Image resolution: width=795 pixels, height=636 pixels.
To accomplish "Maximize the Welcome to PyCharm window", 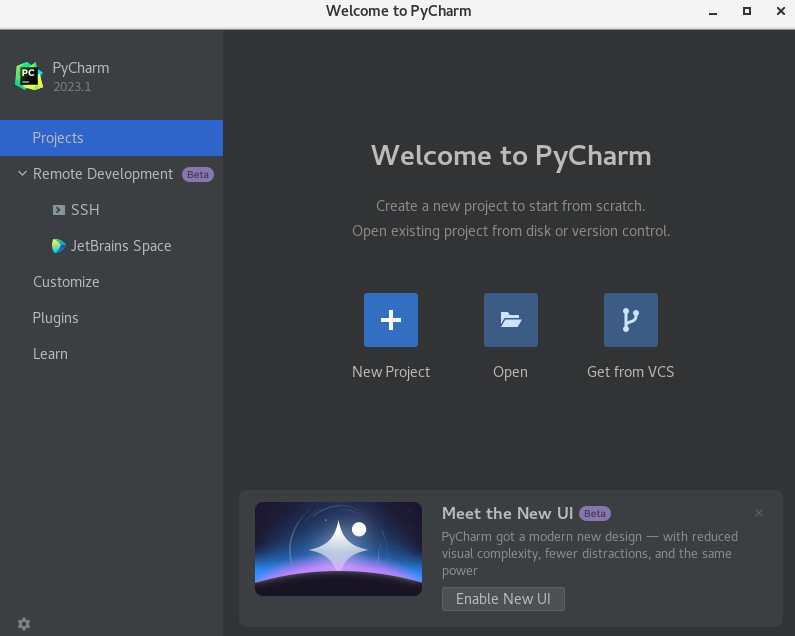I will pos(747,11).
